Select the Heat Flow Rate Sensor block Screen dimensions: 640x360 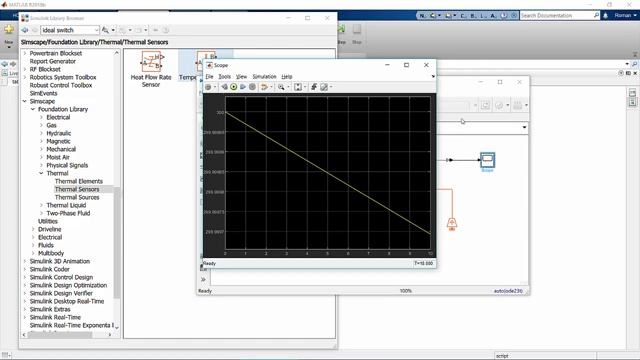151,69
